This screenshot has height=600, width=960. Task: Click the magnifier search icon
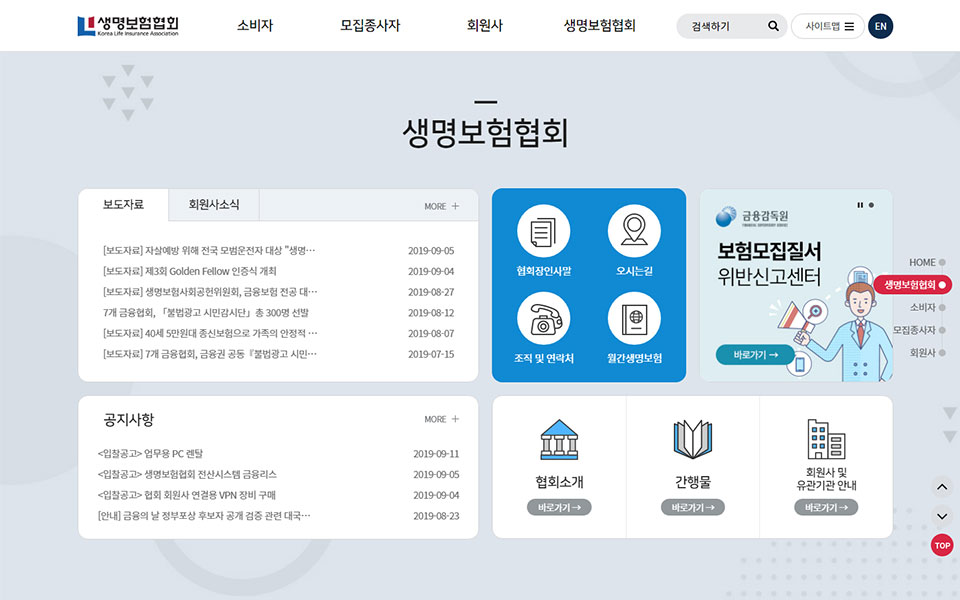773,27
